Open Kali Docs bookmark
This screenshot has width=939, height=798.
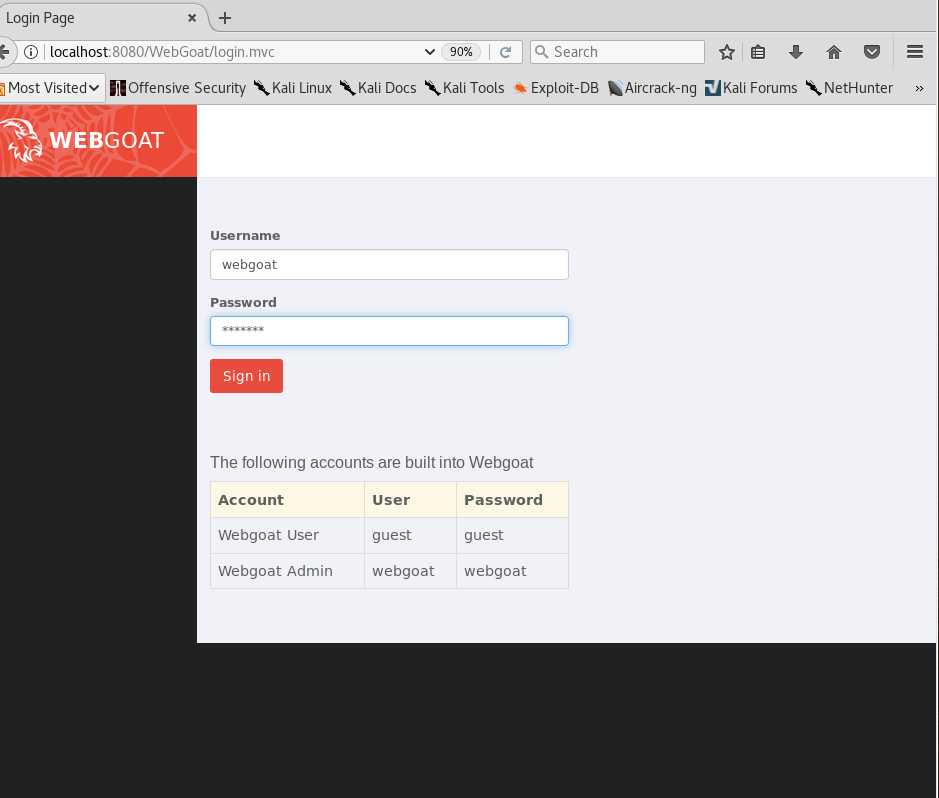378,88
